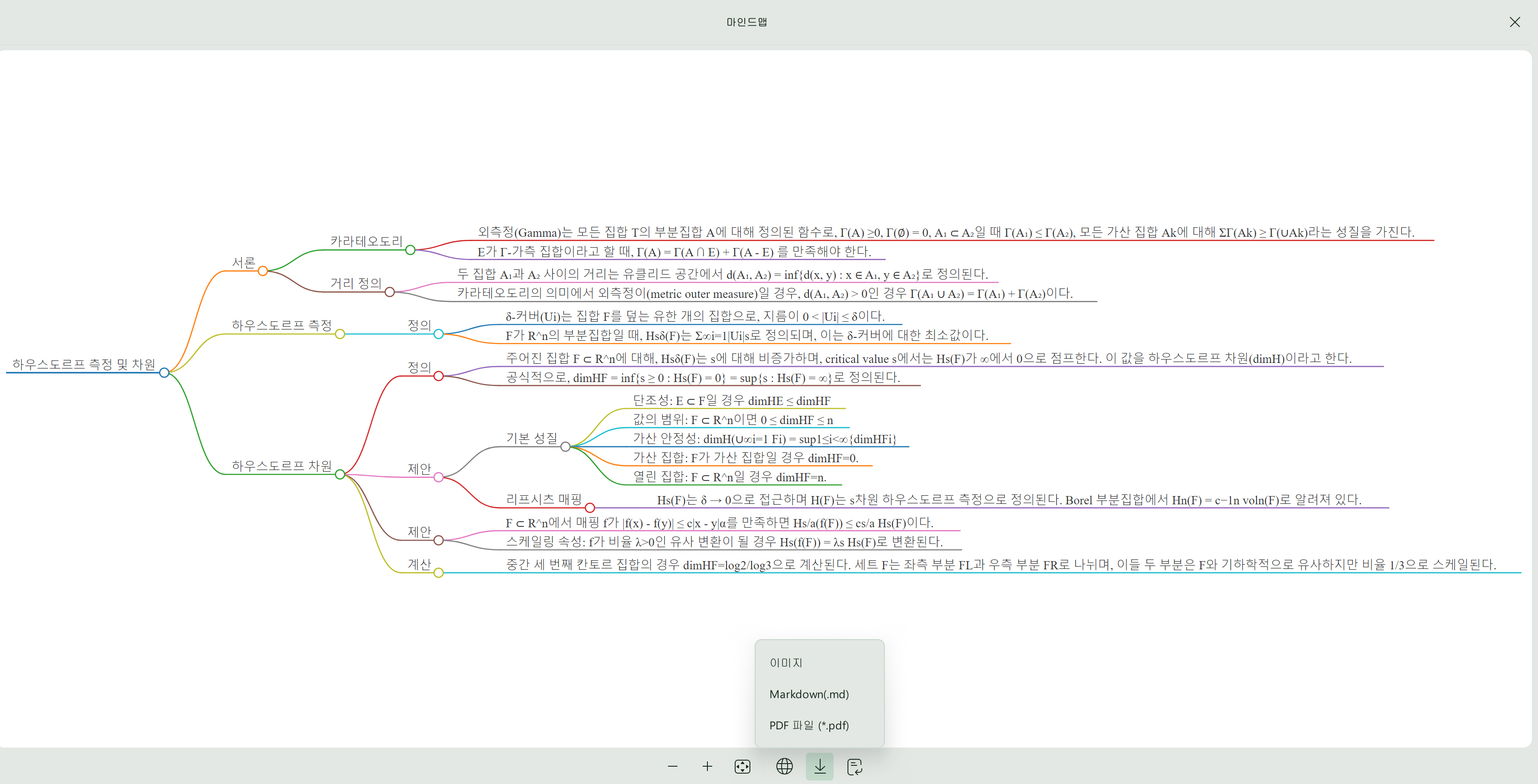The width and height of the screenshot is (1538, 784).
Task: Collapse the root node circle
Action: [164, 372]
